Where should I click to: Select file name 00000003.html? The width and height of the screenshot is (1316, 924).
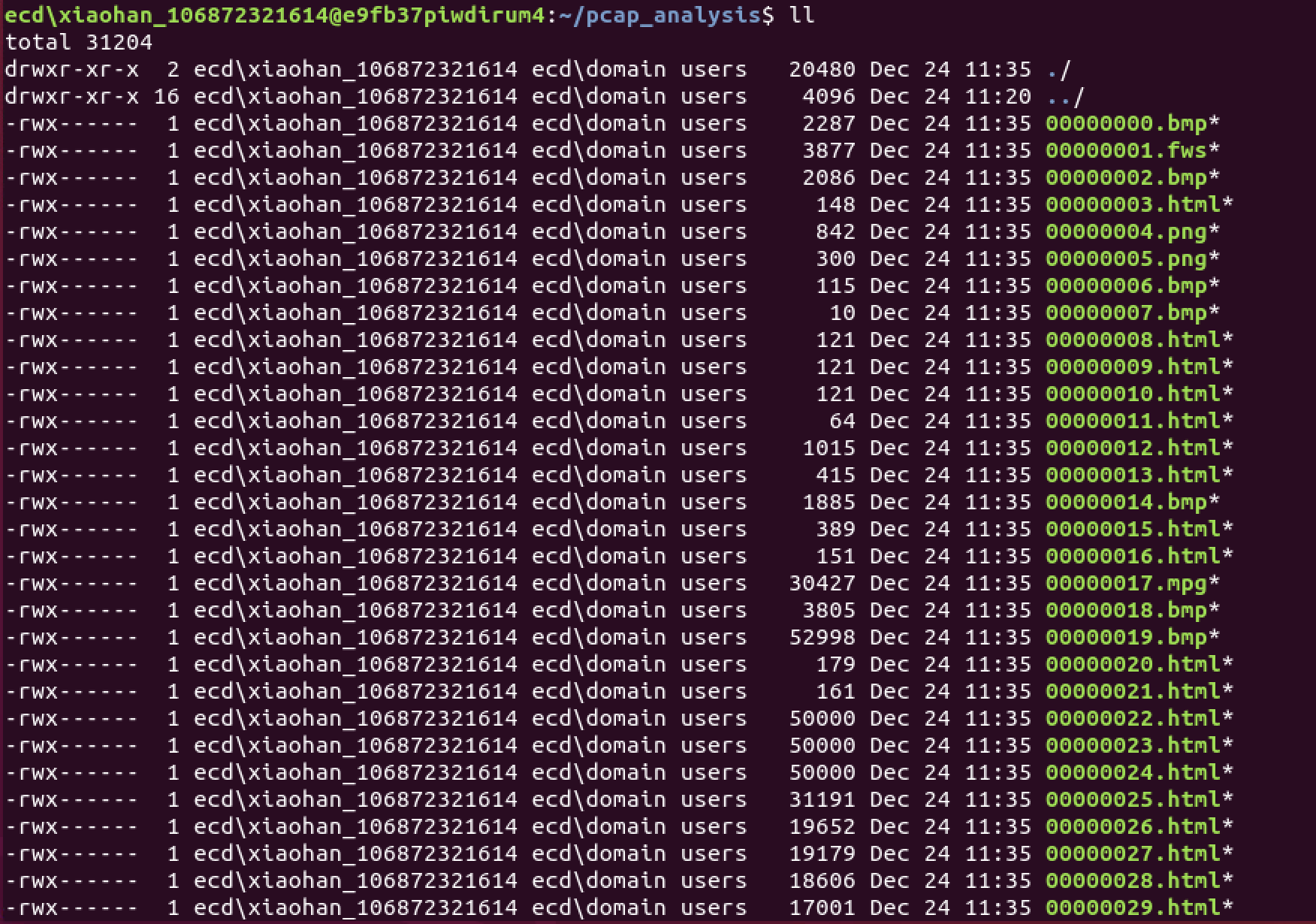coord(1133,204)
